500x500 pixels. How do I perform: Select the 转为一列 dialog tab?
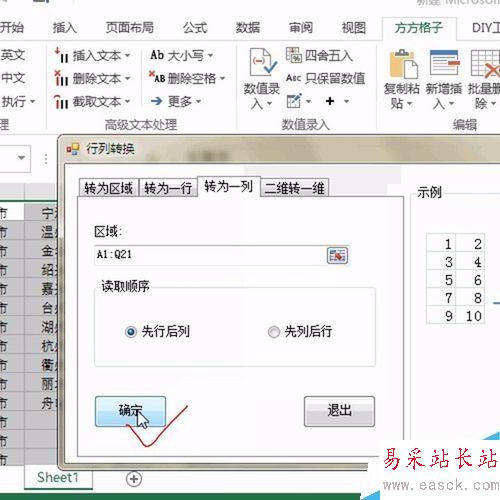229,187
